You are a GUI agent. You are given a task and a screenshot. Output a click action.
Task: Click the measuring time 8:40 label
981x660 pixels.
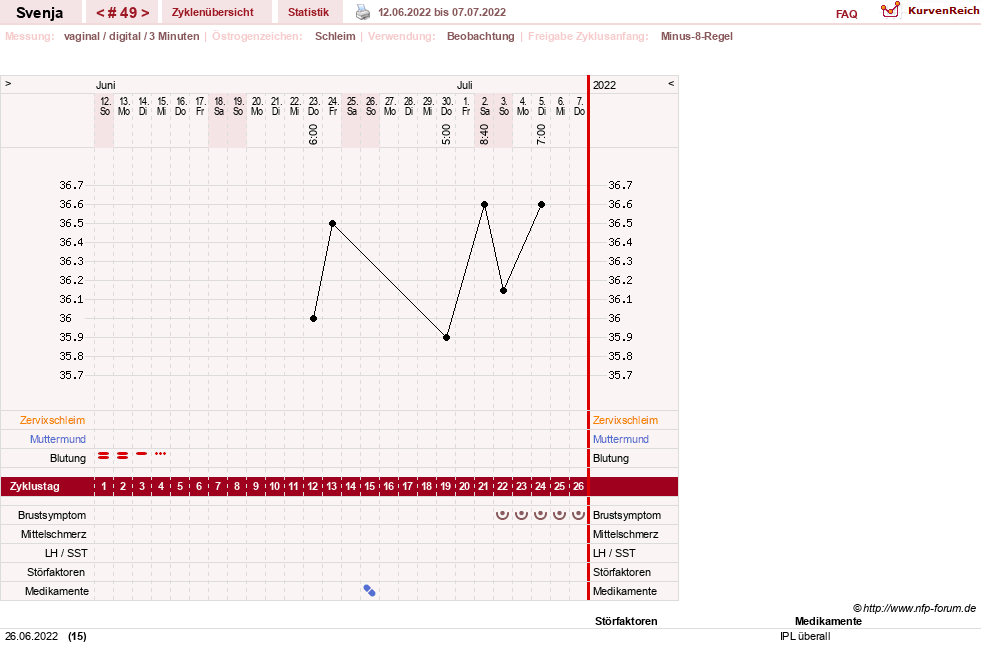[484, 135]
